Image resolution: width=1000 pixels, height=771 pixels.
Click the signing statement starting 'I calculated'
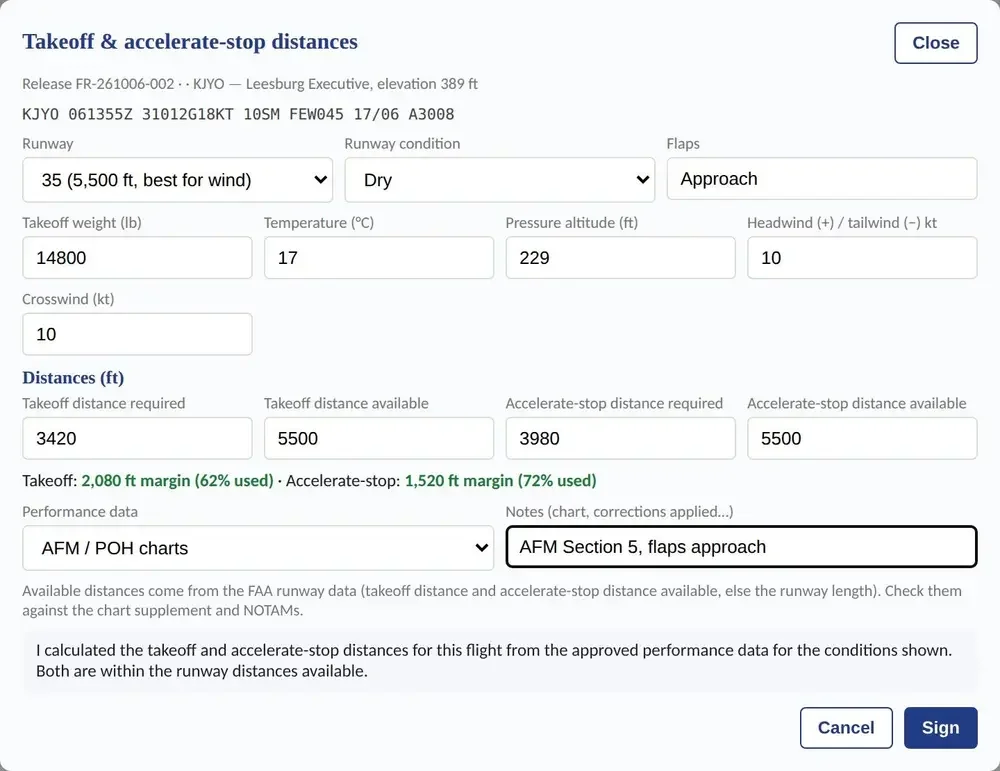pyautogui.click(x=500, y=661)
